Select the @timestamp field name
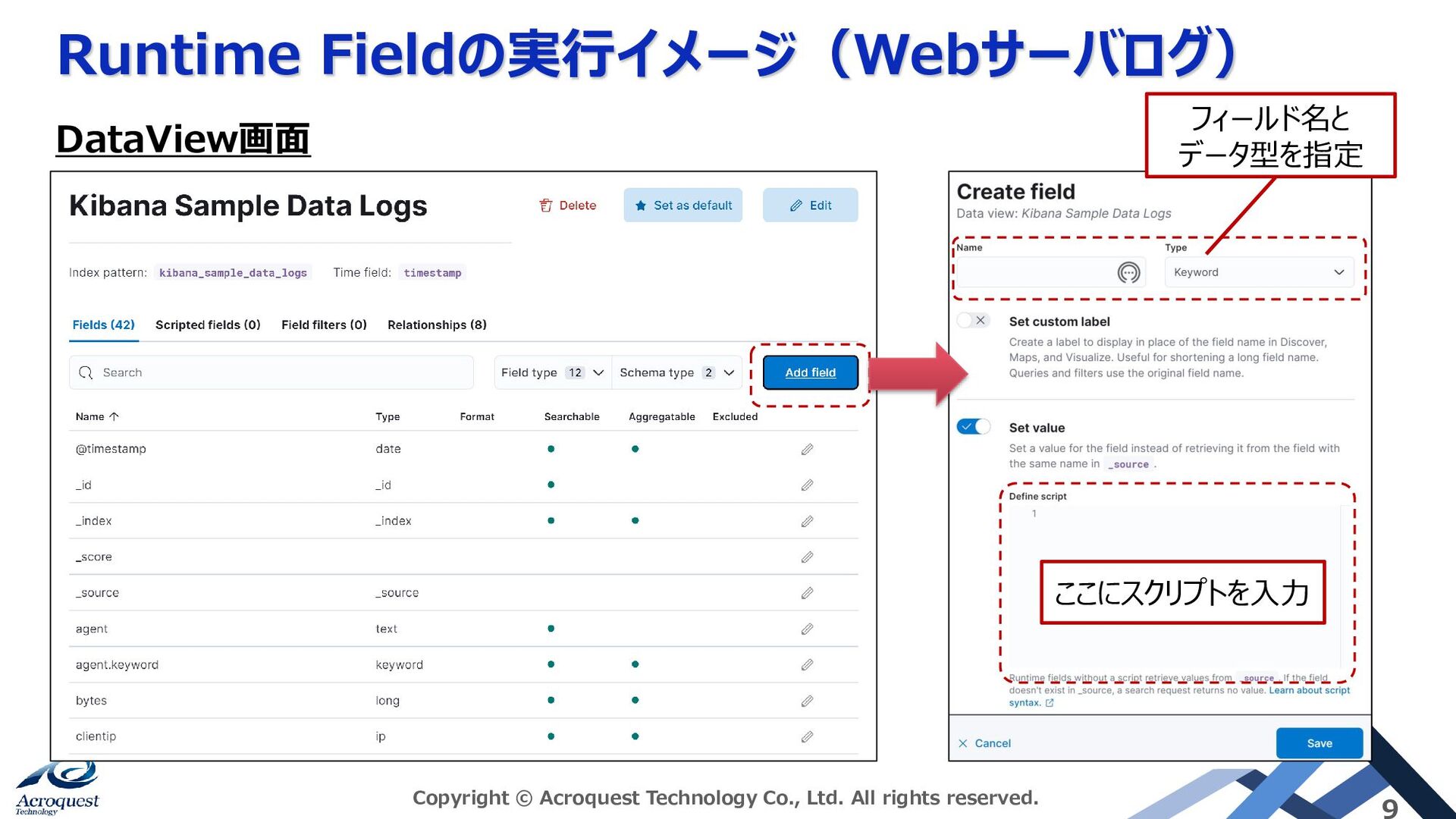Viewport: 1456px width, 819px height. point(111,449)
